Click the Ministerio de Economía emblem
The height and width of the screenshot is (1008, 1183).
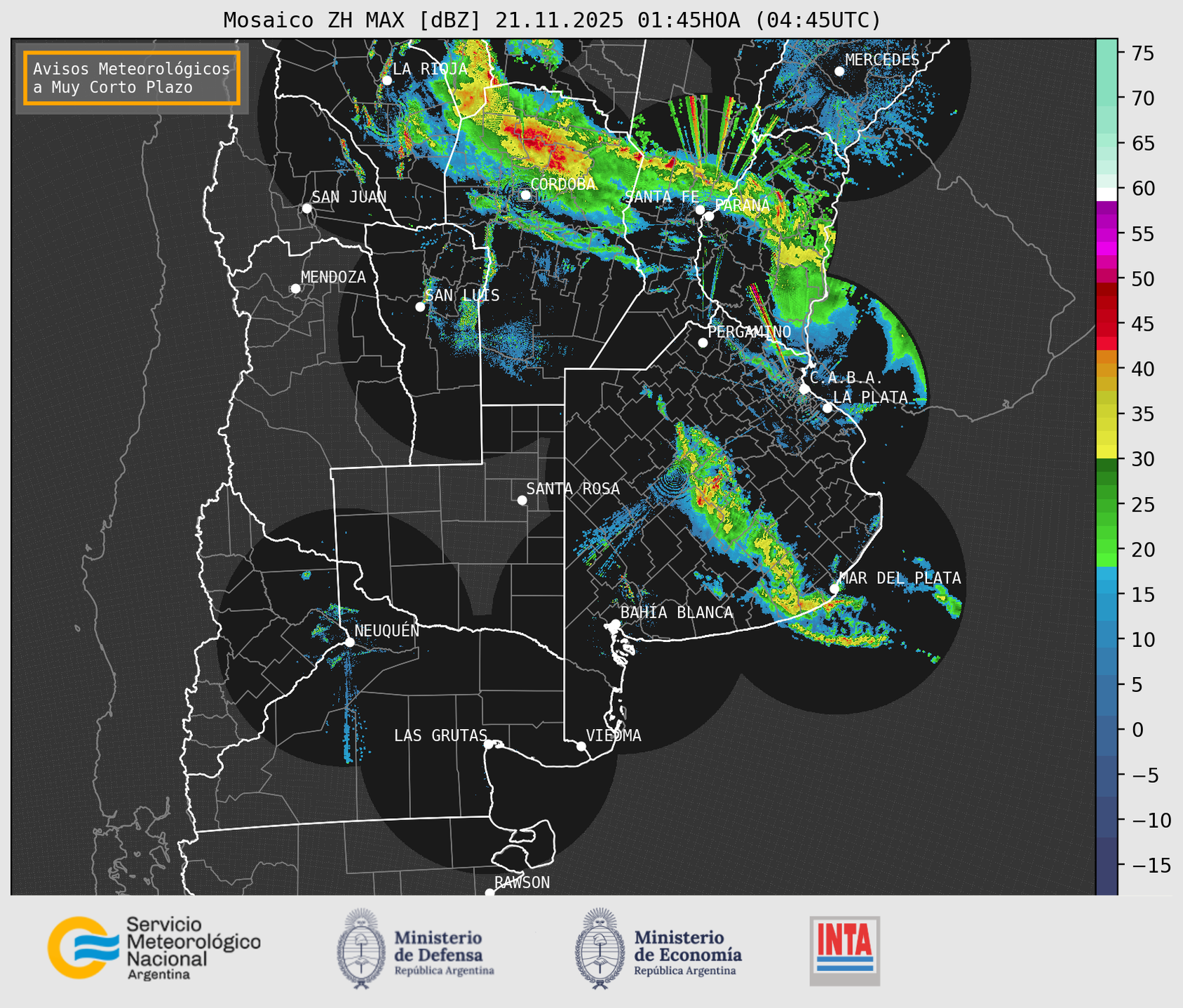[x=600, y=948]
